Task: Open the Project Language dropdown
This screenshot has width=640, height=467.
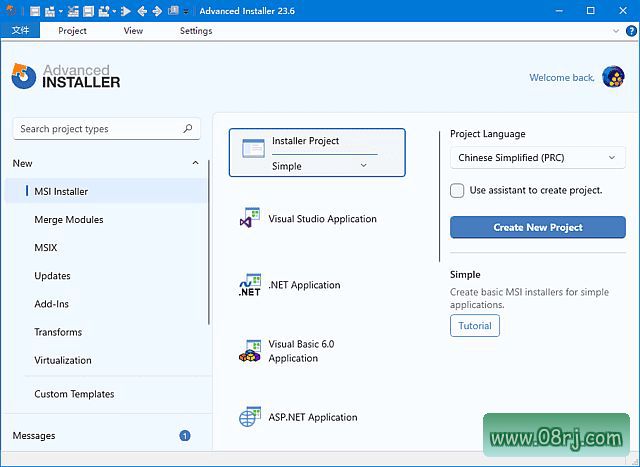Action: pos(538,158)
